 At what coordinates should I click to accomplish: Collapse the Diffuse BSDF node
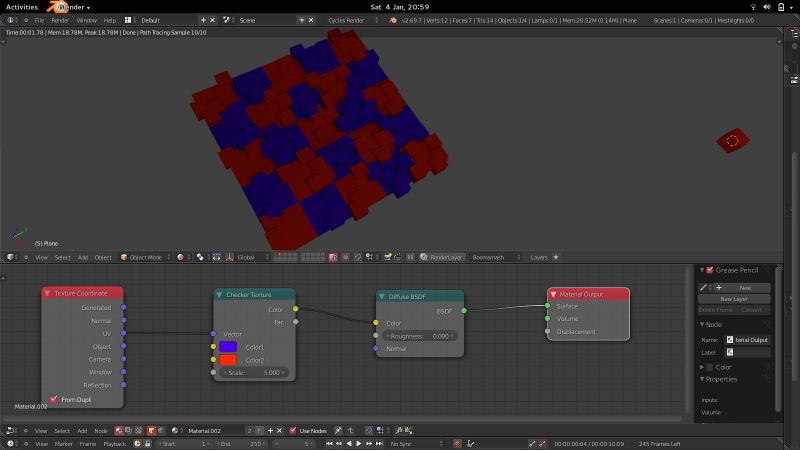pos(382,296)
